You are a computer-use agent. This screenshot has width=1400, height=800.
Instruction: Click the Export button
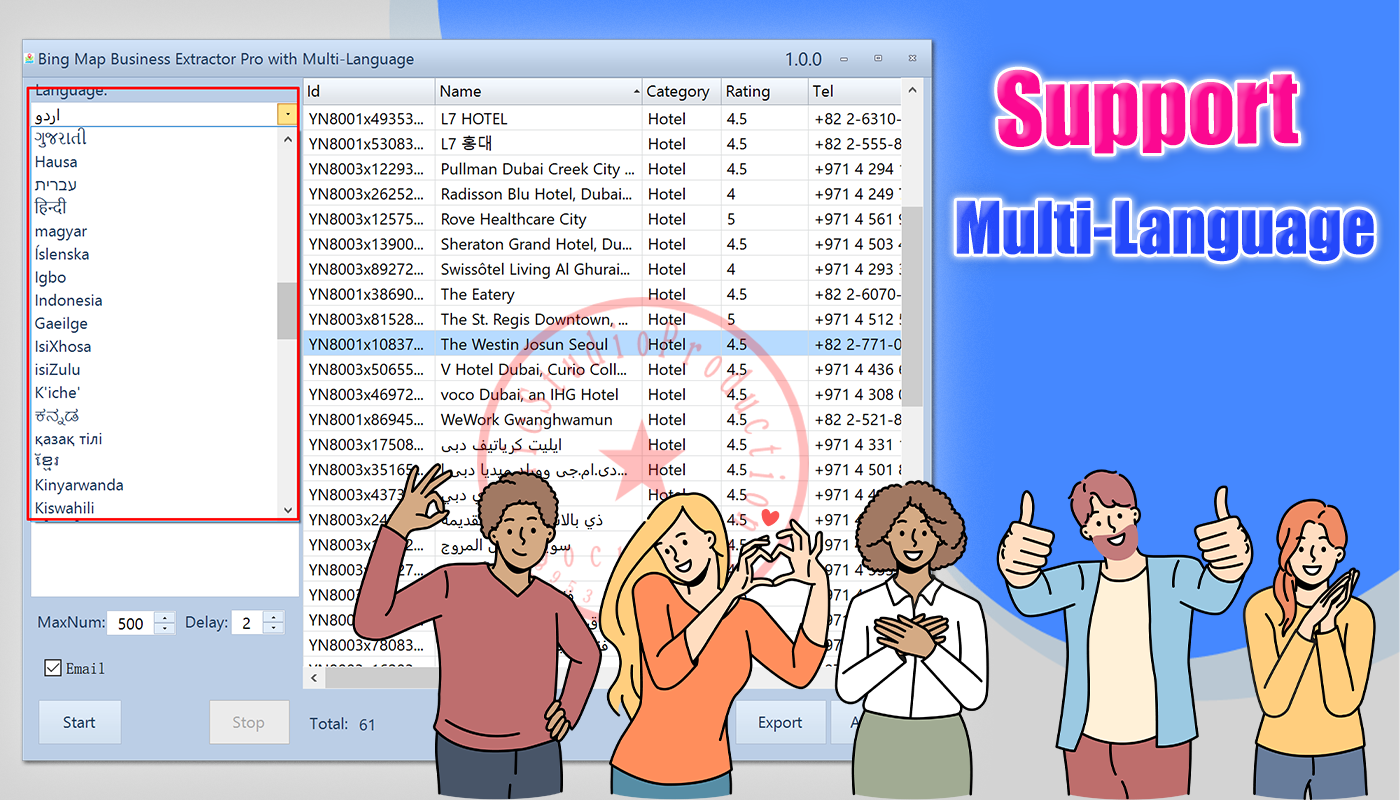click(x=780, y=722)
